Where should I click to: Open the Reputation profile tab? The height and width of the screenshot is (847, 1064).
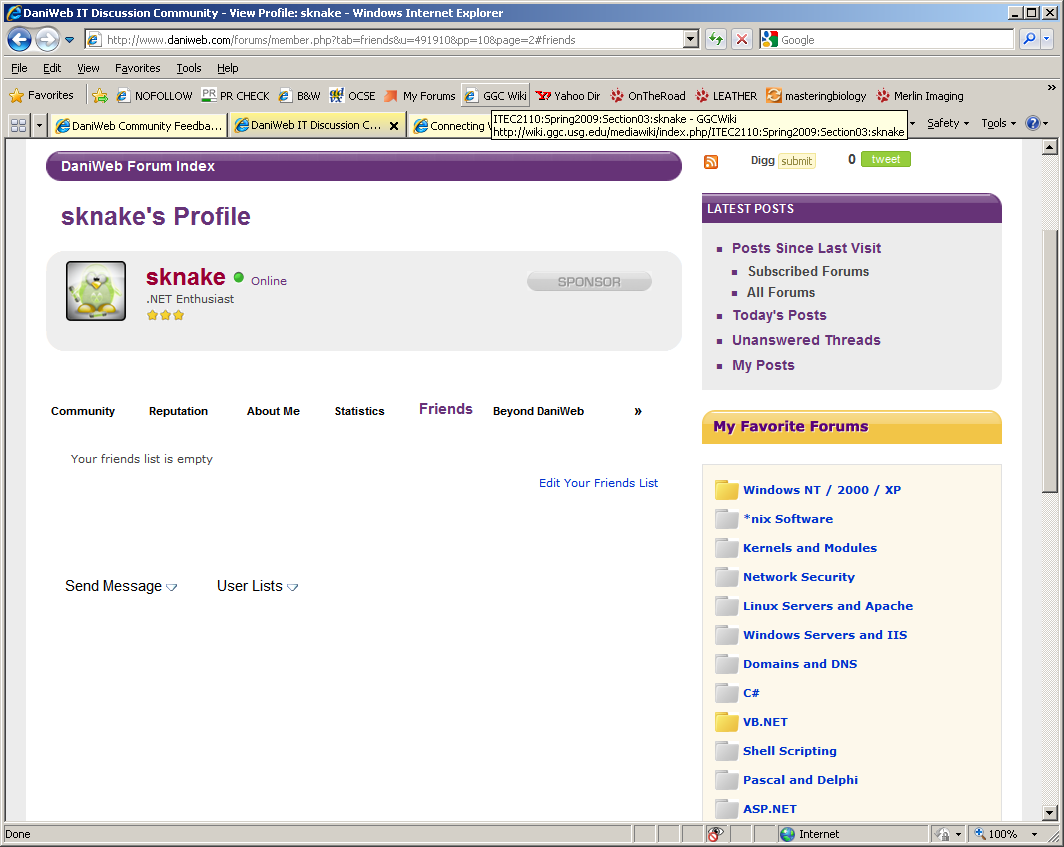pos(178,411)
